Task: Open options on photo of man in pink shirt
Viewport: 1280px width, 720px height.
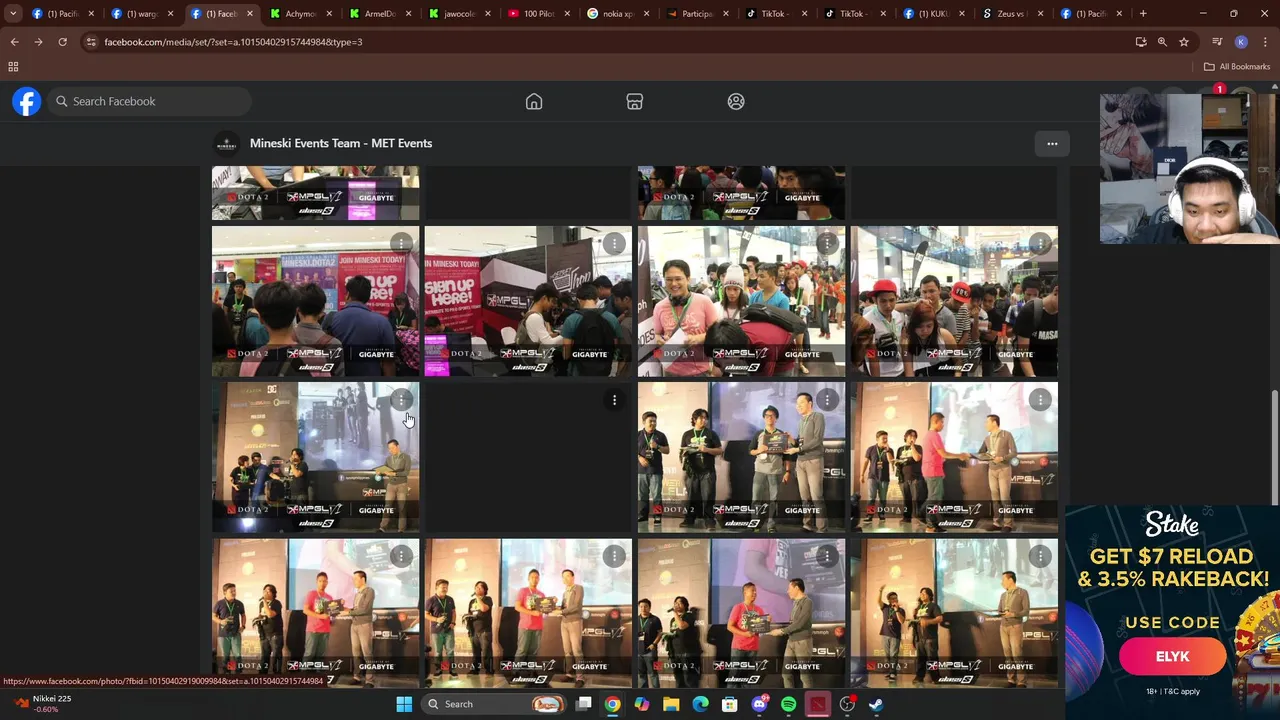Action: [x=827, y=243]
